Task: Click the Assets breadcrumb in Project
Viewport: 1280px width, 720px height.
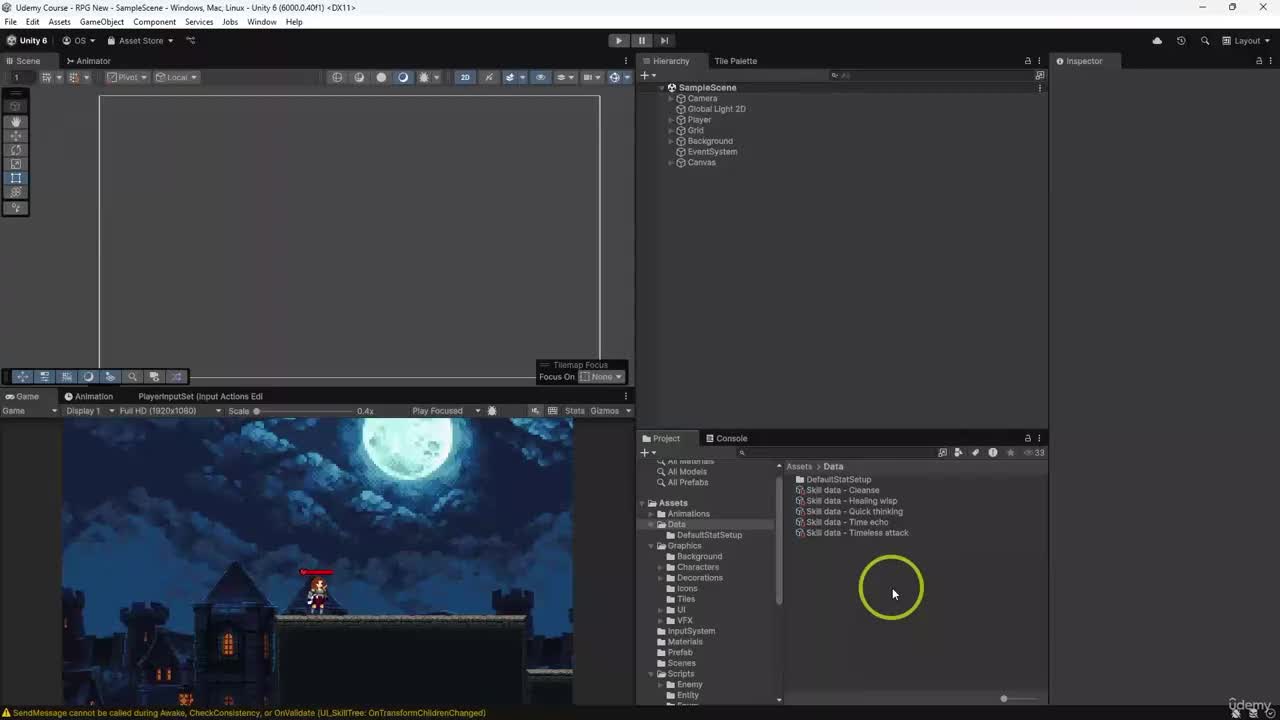Action: 799,467
